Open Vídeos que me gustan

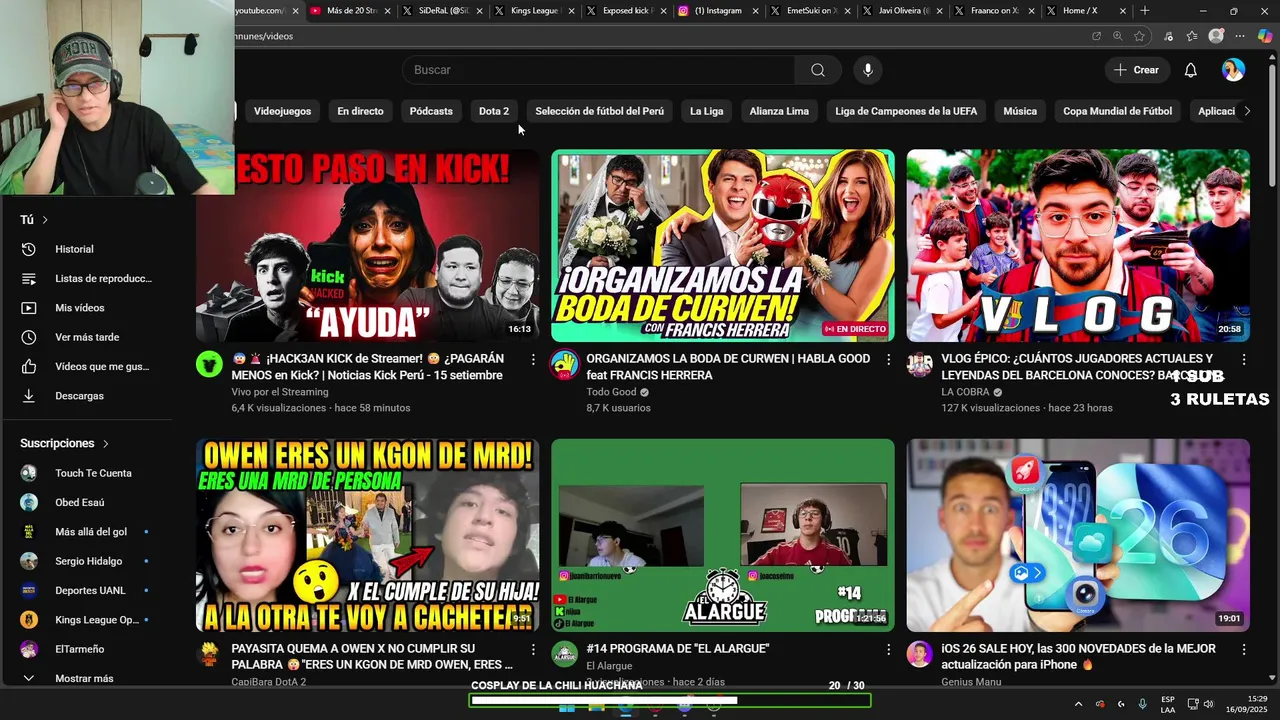(x=86, y=366)
